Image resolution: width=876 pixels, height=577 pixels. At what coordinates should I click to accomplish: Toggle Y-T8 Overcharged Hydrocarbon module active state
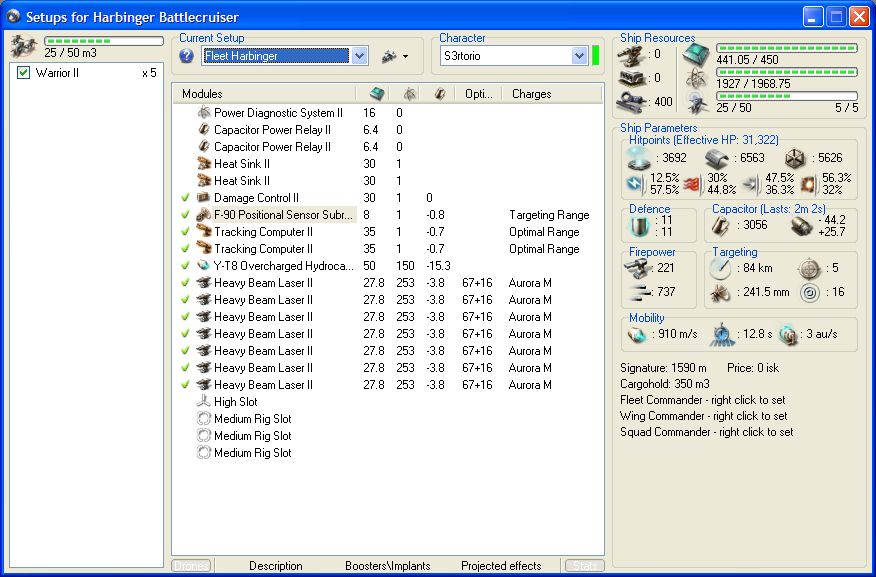click(185, 266)
